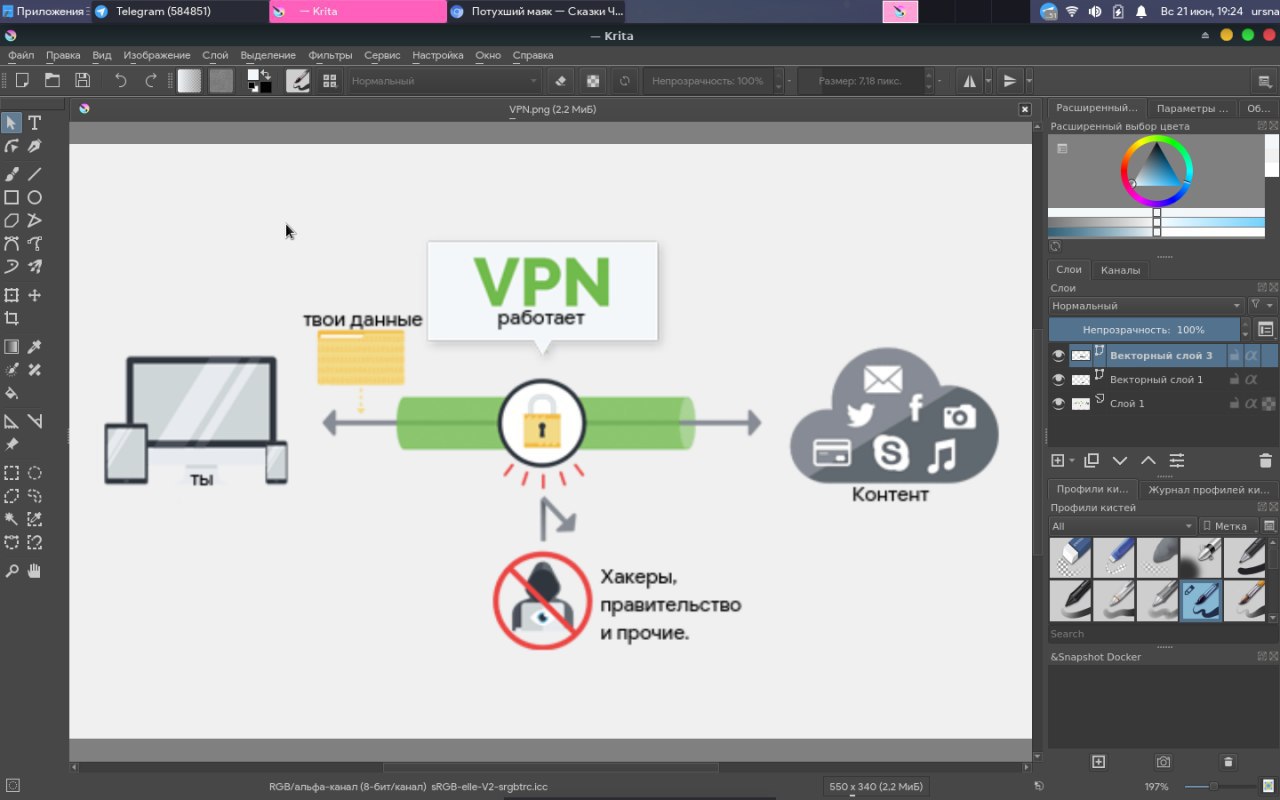1280x800 pixels.
Task: Select the Elliptical Selection tool
Action: coord(34,472)
